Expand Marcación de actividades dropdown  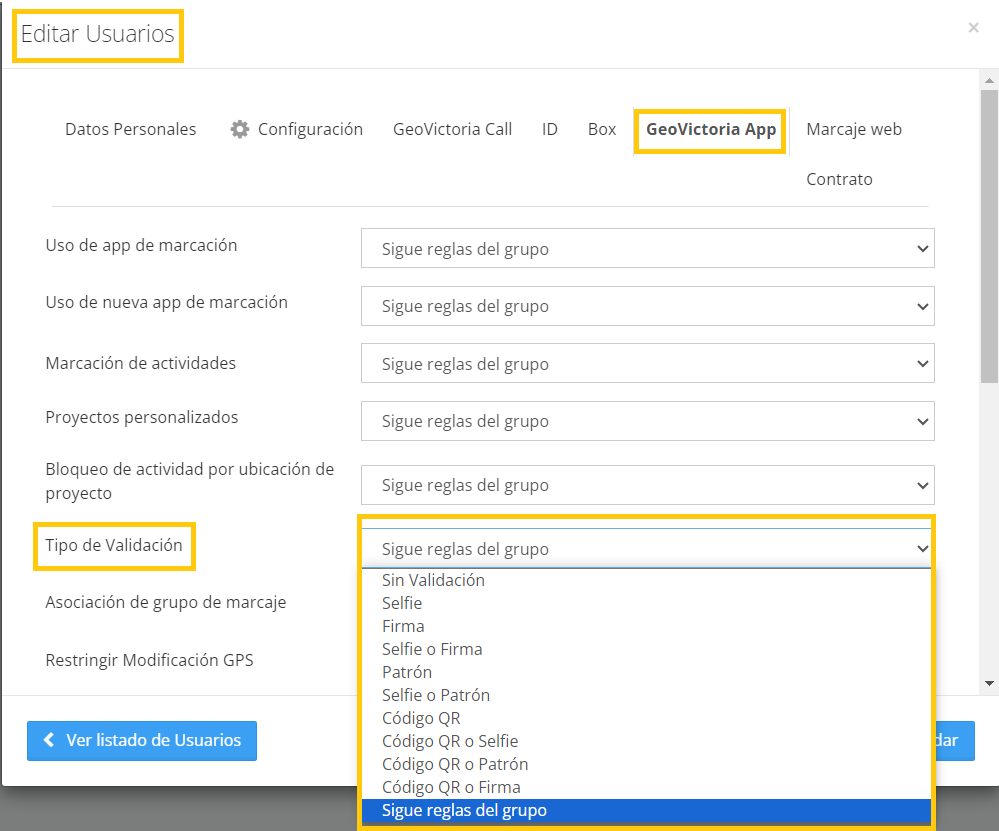click(x=647, y=363)
